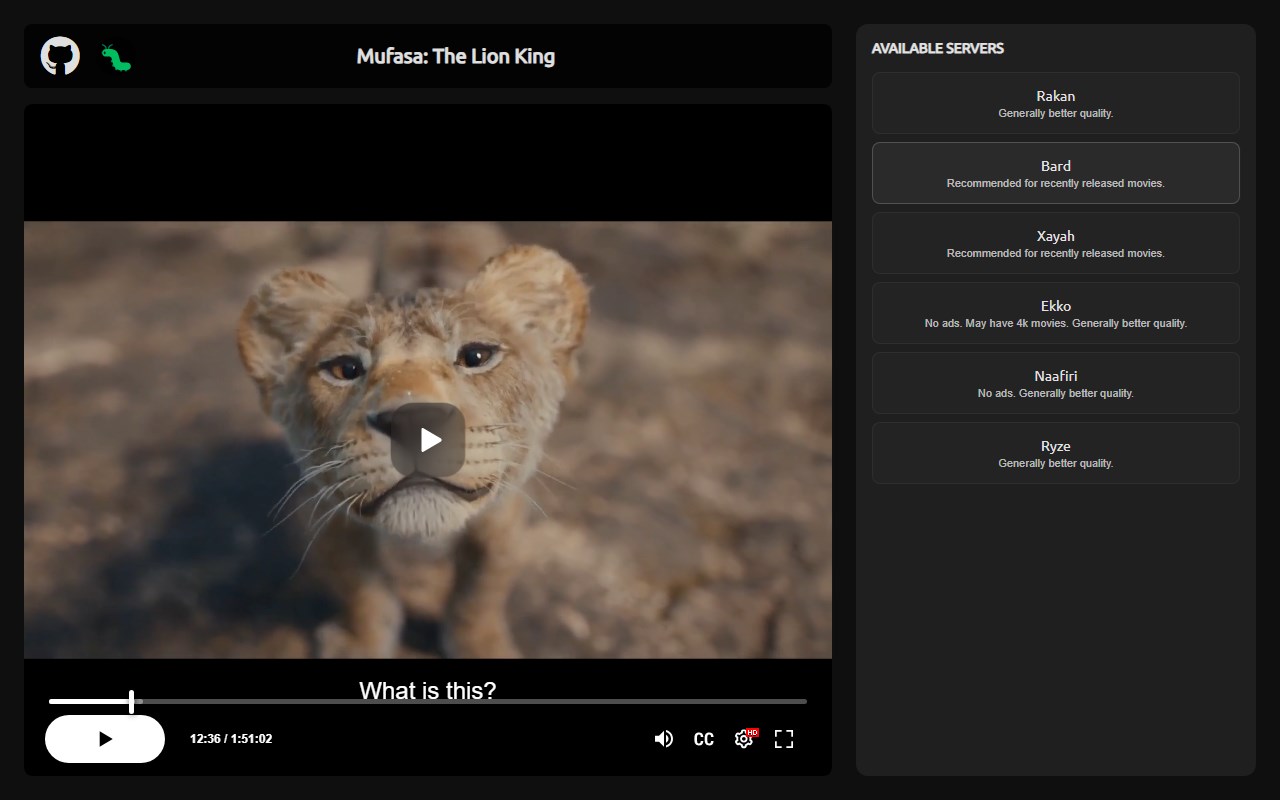Select the Bard server
1280x800 pixels.
[x=1056, y=173]
